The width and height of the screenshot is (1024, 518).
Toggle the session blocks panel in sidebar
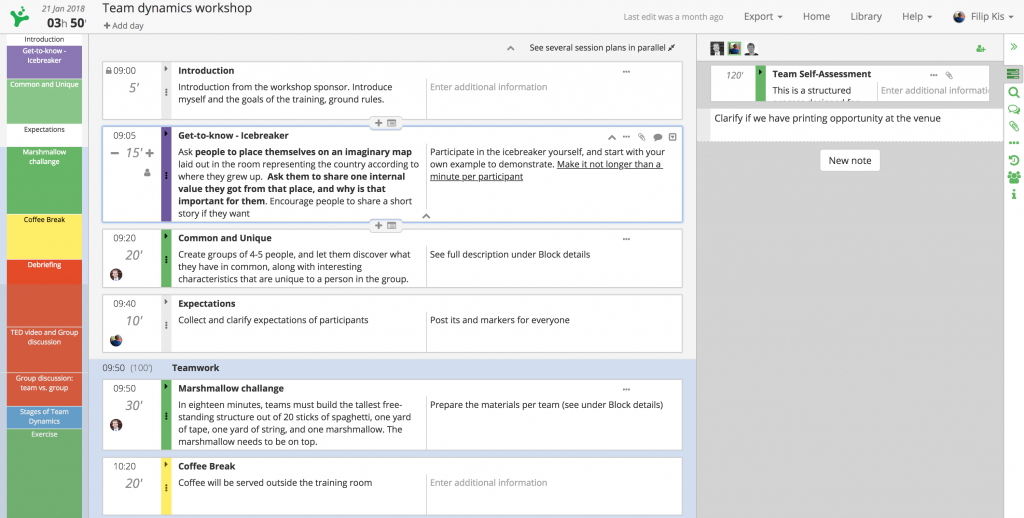(x=1014, y=74)
